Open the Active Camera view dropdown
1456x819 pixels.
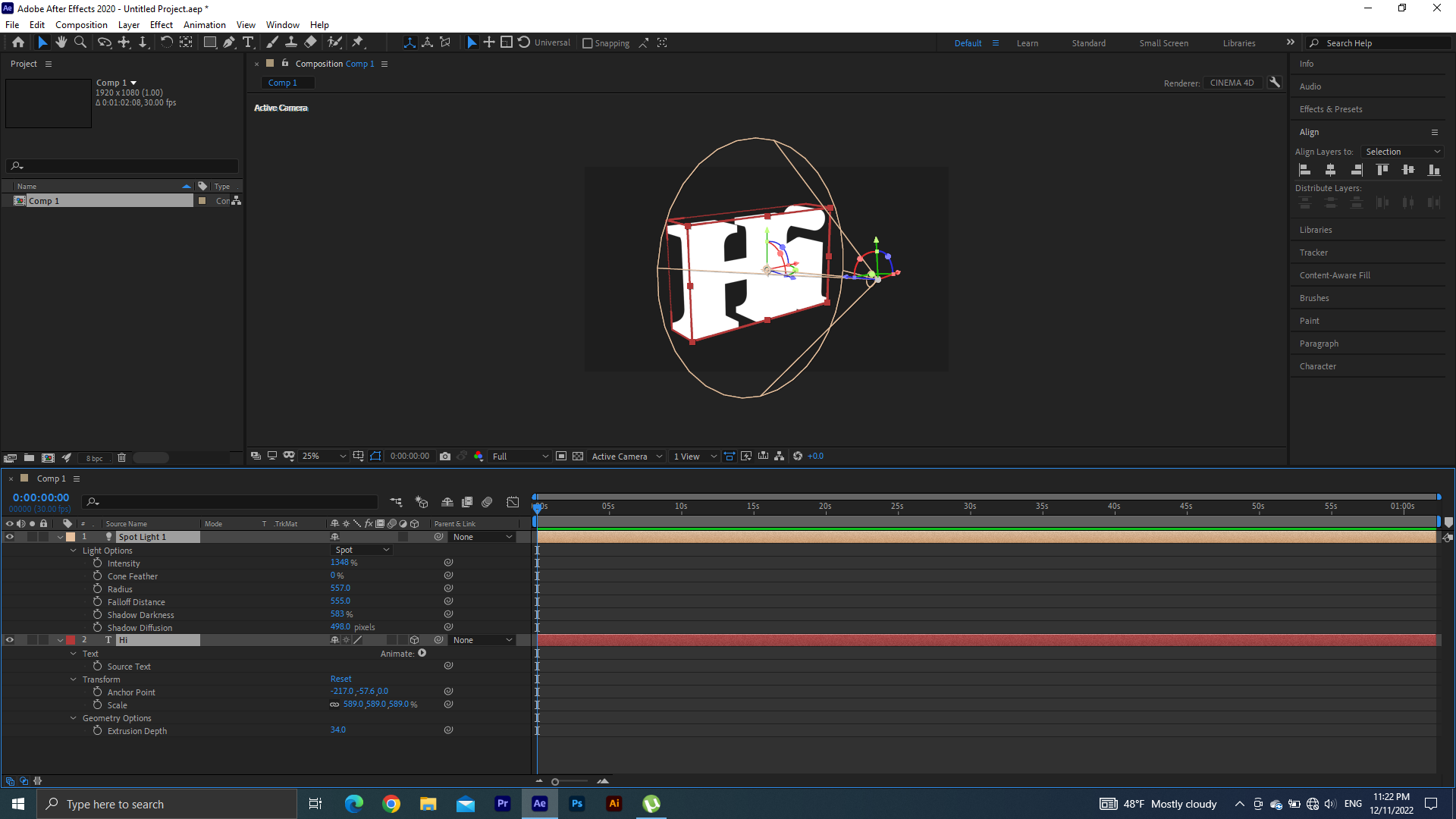click(x=626, y=456)
